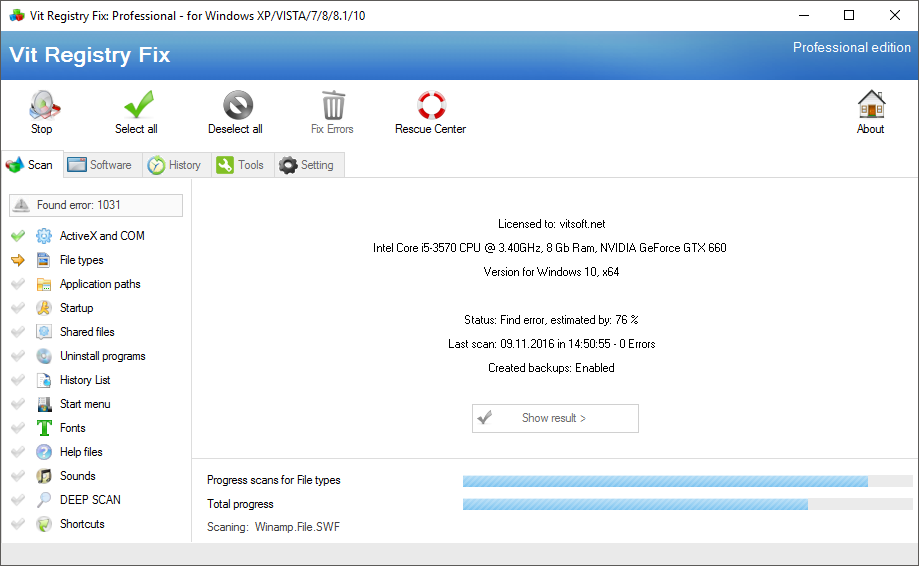The image size is (919, 566).
Task: Toggle the History List checkmark
Action: coord(18,380)
